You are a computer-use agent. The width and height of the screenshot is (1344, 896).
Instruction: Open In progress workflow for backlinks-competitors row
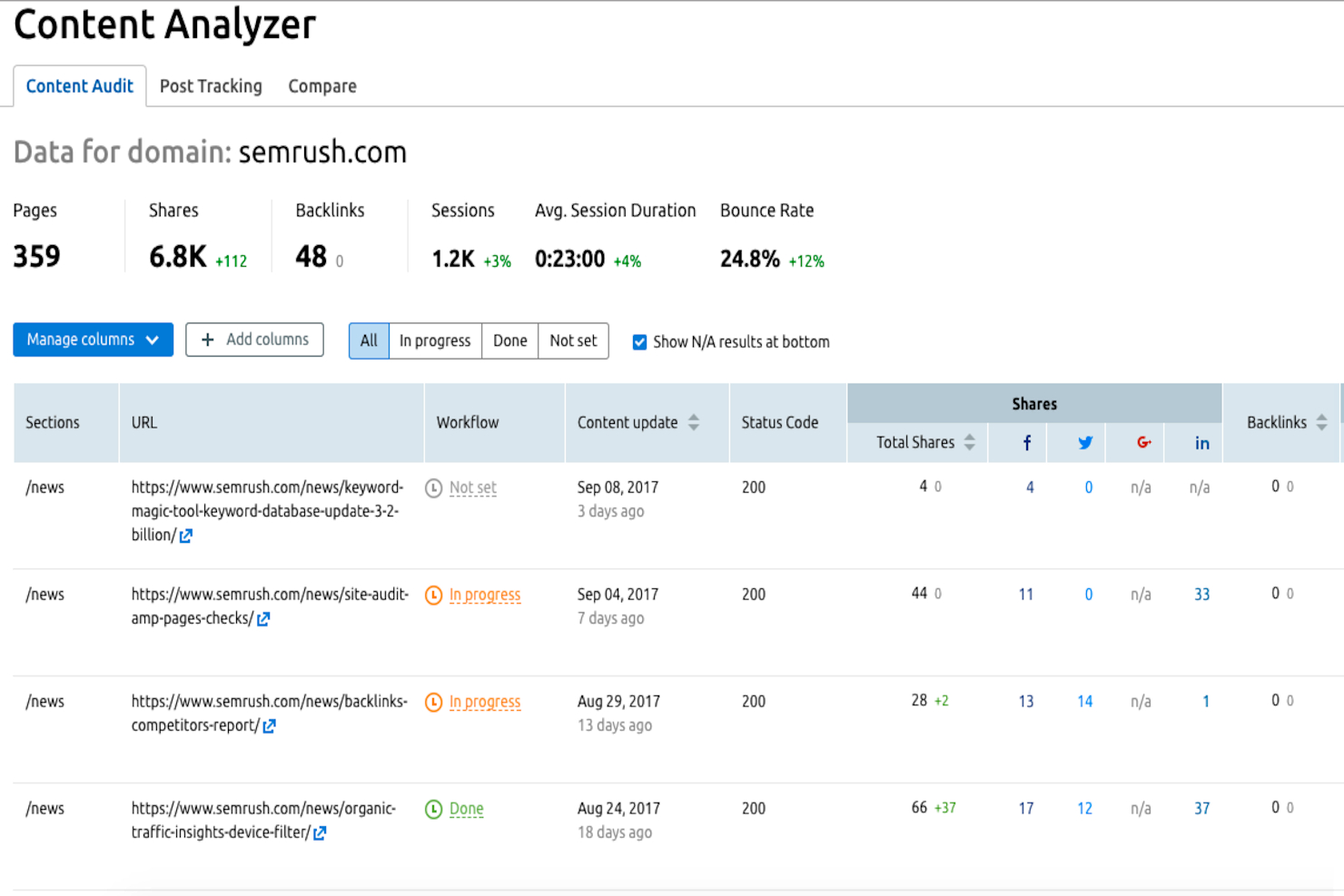485,702
